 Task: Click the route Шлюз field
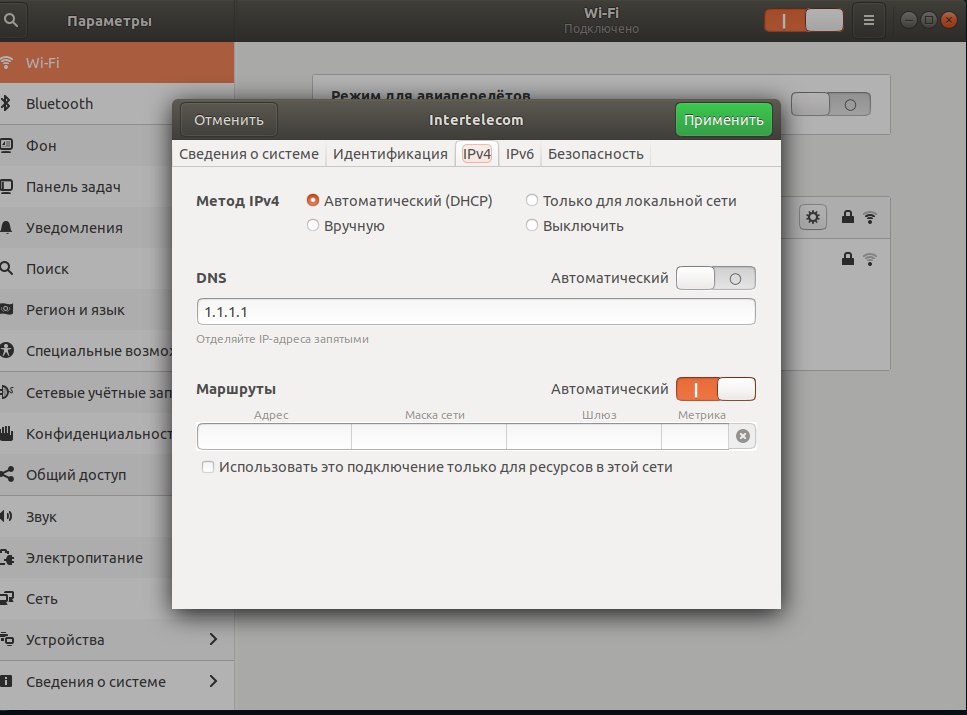pos(583,436)
